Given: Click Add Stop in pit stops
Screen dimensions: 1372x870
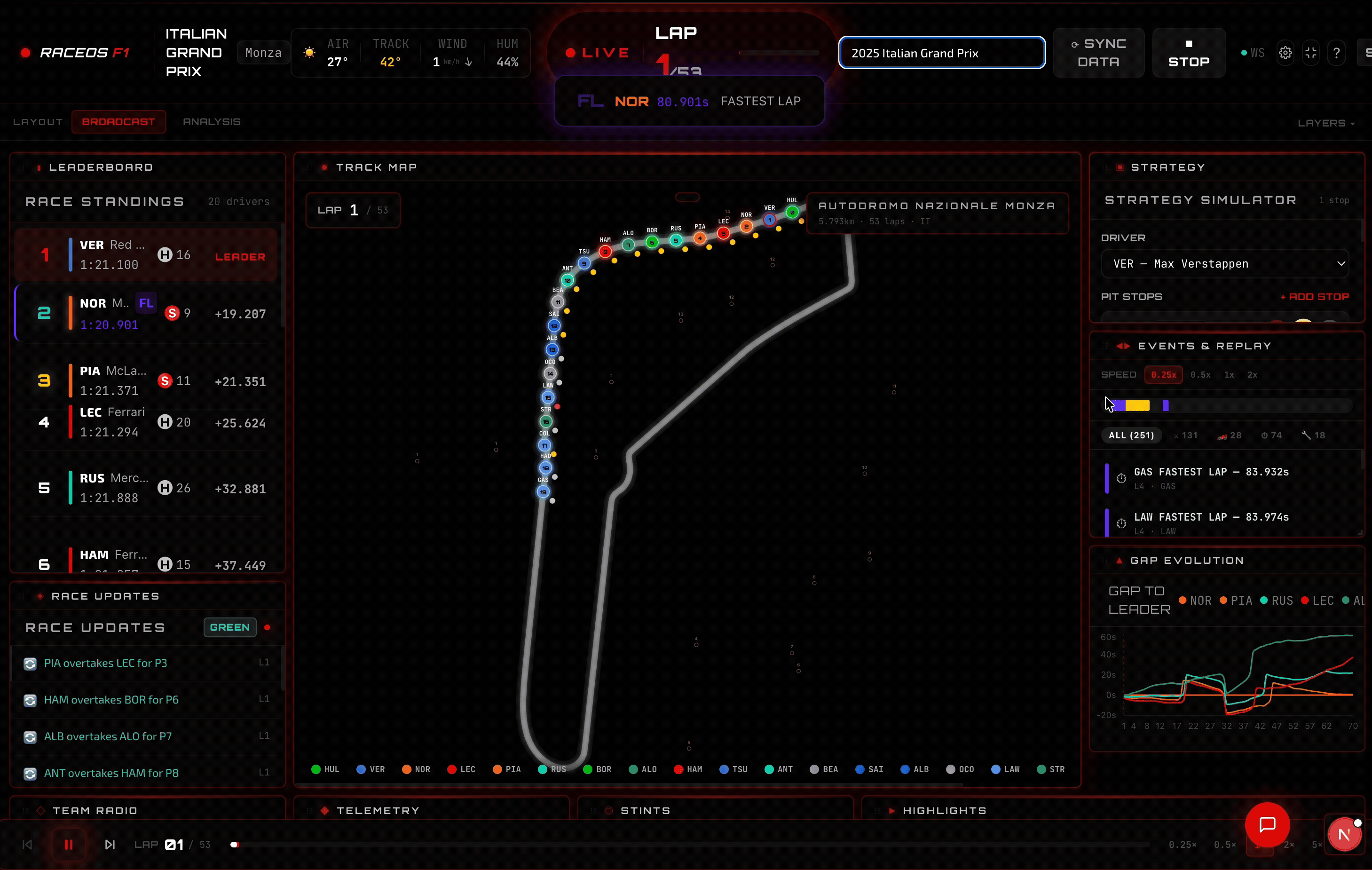Looking at the screenshot, I should point(1315,297).
